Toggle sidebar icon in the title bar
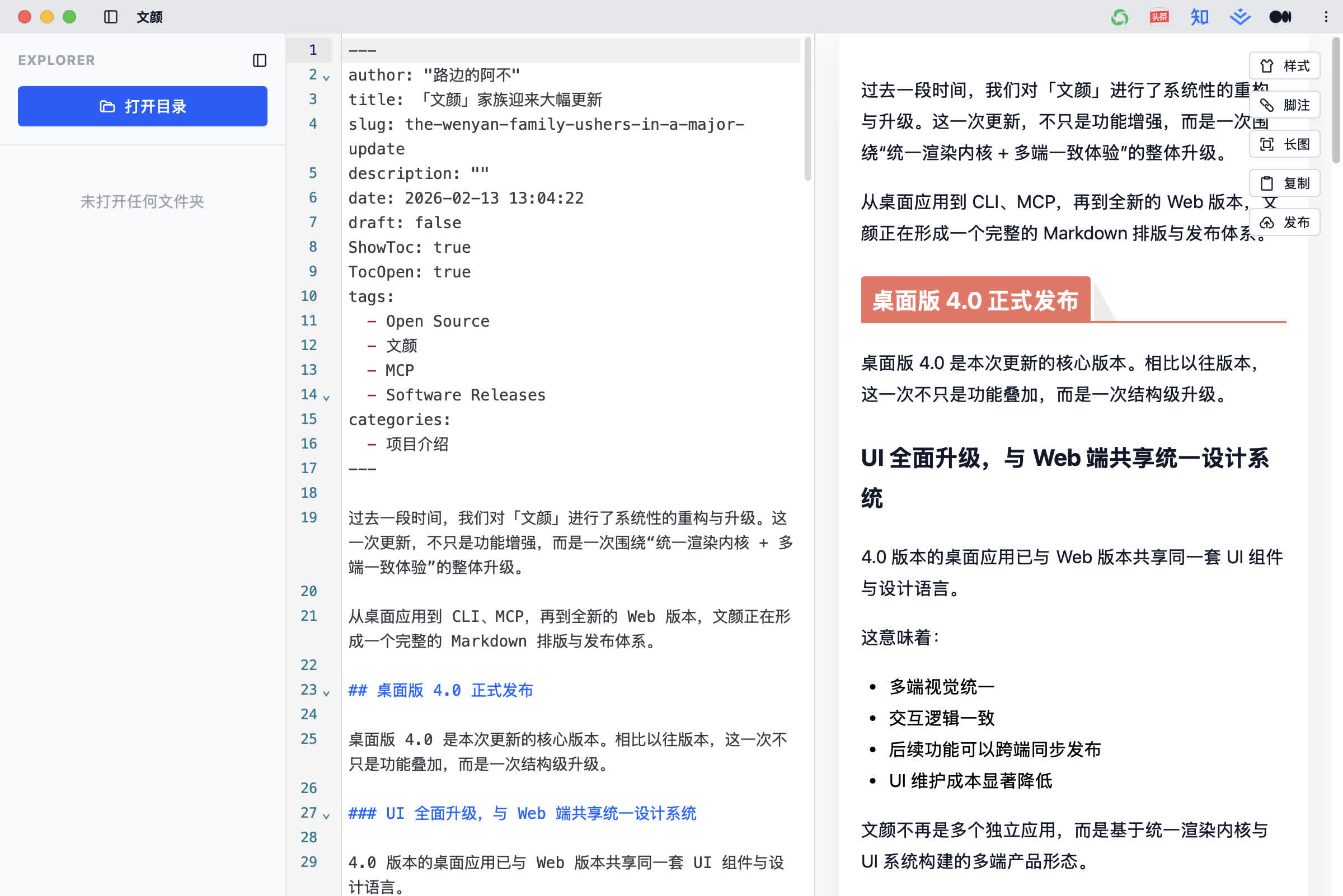 click(x=111, y=17)
